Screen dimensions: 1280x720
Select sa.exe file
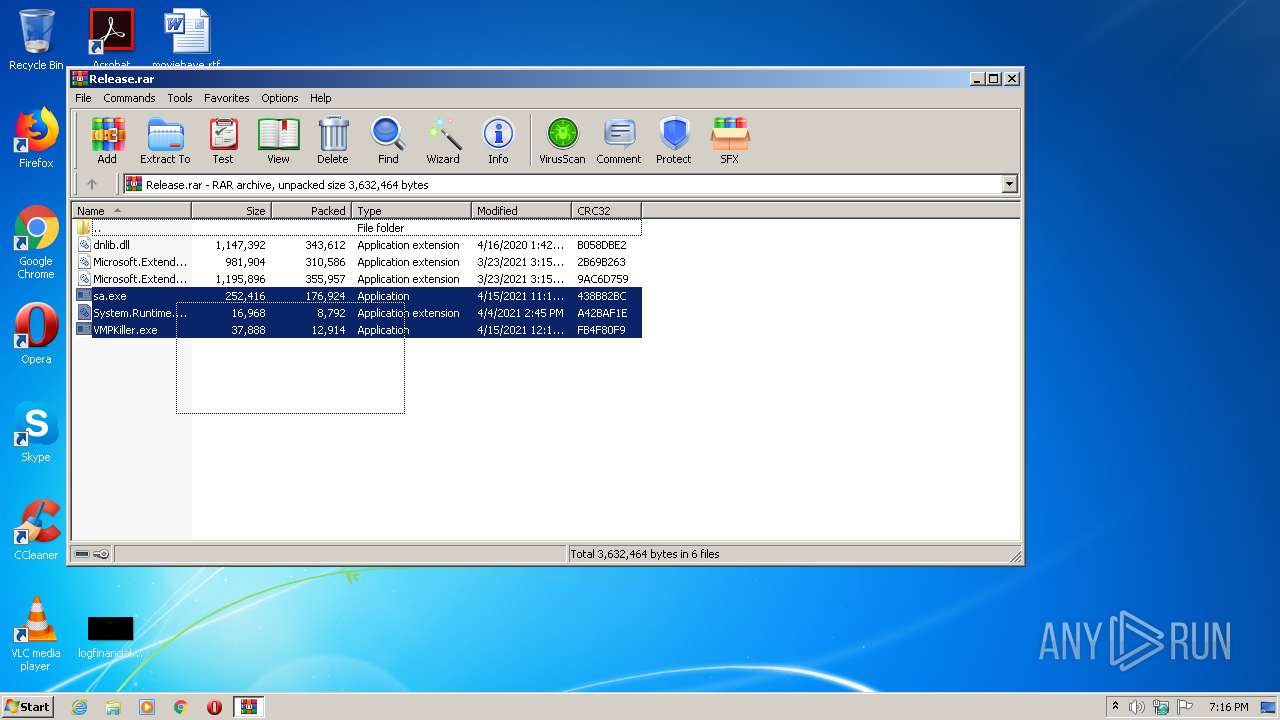click(x=358, y=296)
